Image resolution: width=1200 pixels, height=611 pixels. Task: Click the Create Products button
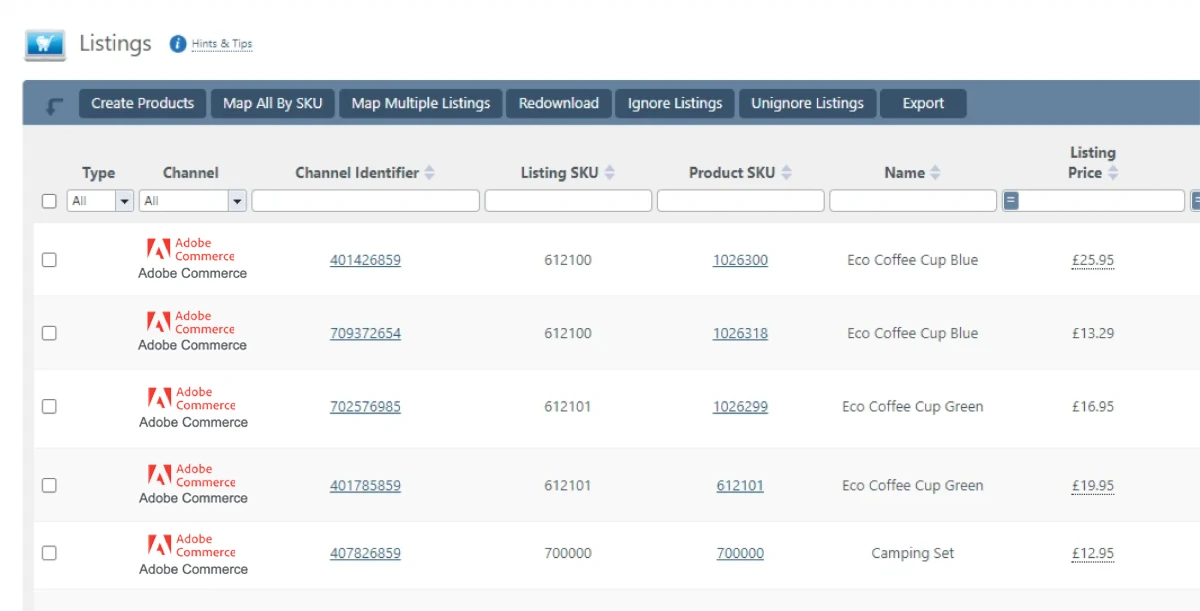pos(143,103)
